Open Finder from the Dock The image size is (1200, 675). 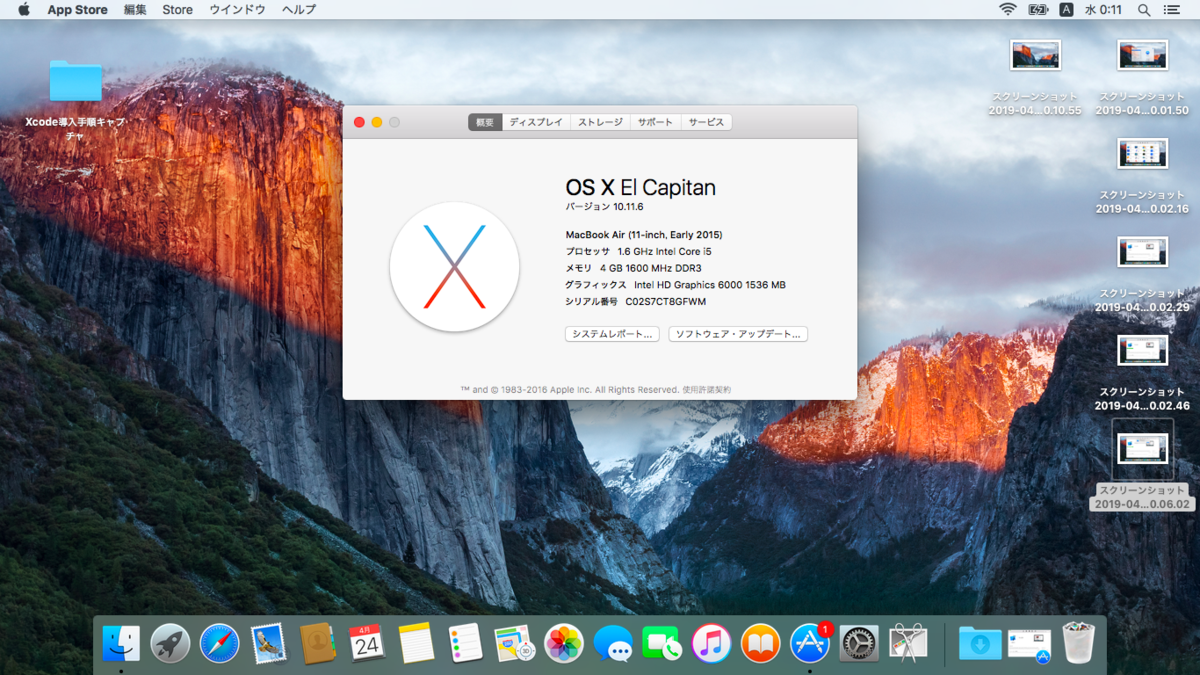tap(122, 643)
